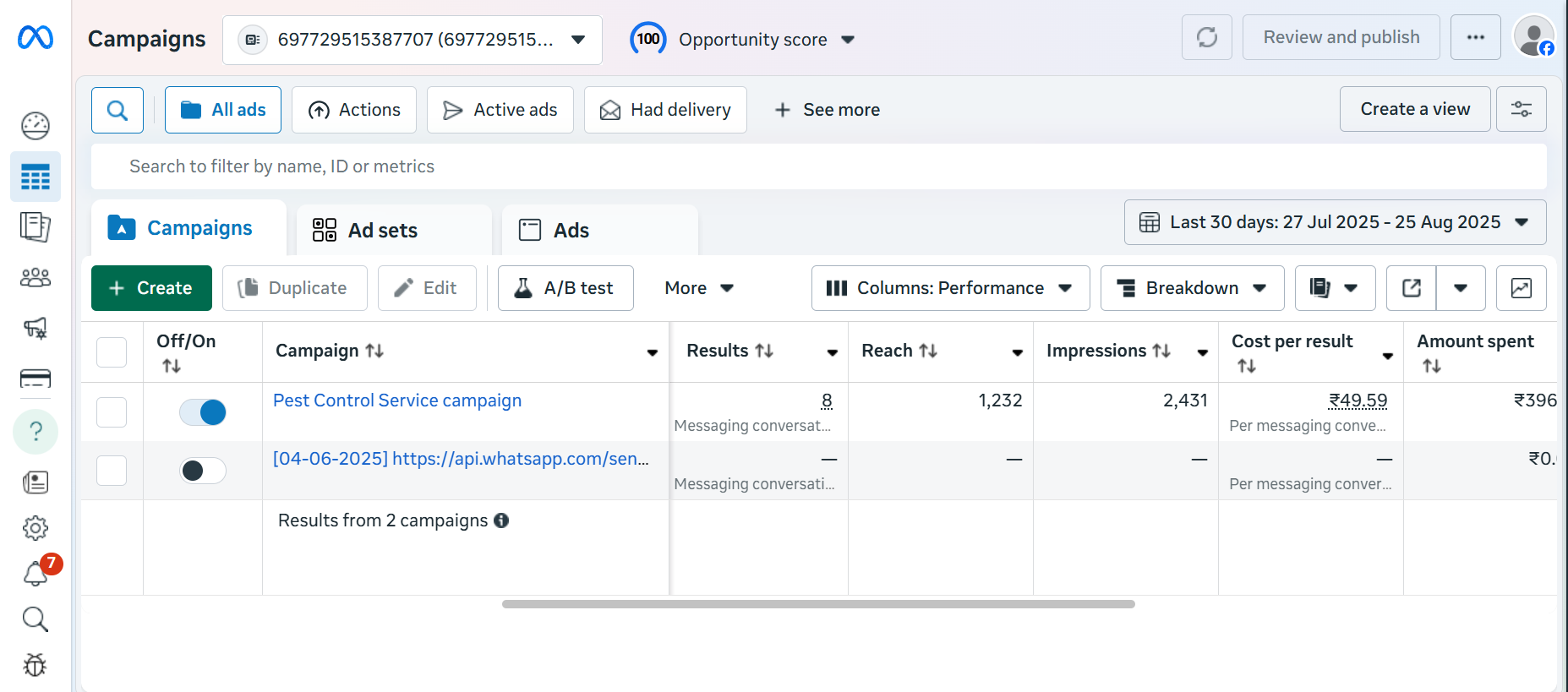Open the Last 30 days date range picker
The width and height of the screenshot is (1568, 692).
pyautogui.click(x=1335, y=222)
